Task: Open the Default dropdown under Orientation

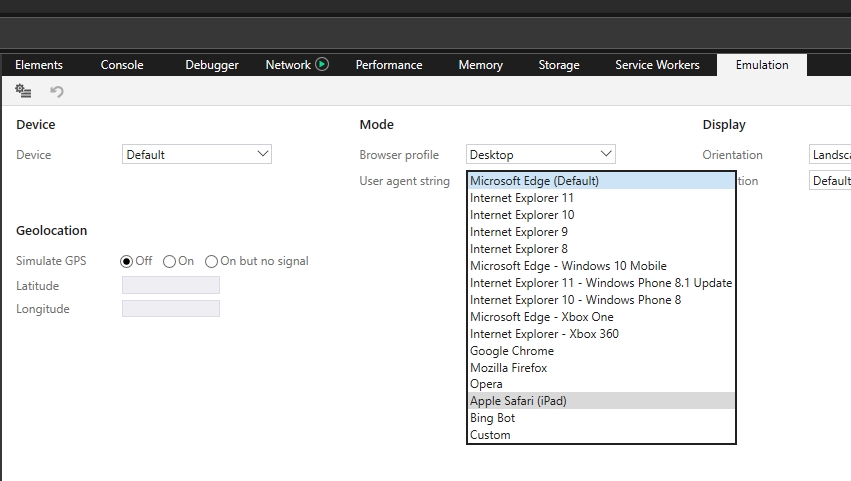Action: click(x=830, y=180)
